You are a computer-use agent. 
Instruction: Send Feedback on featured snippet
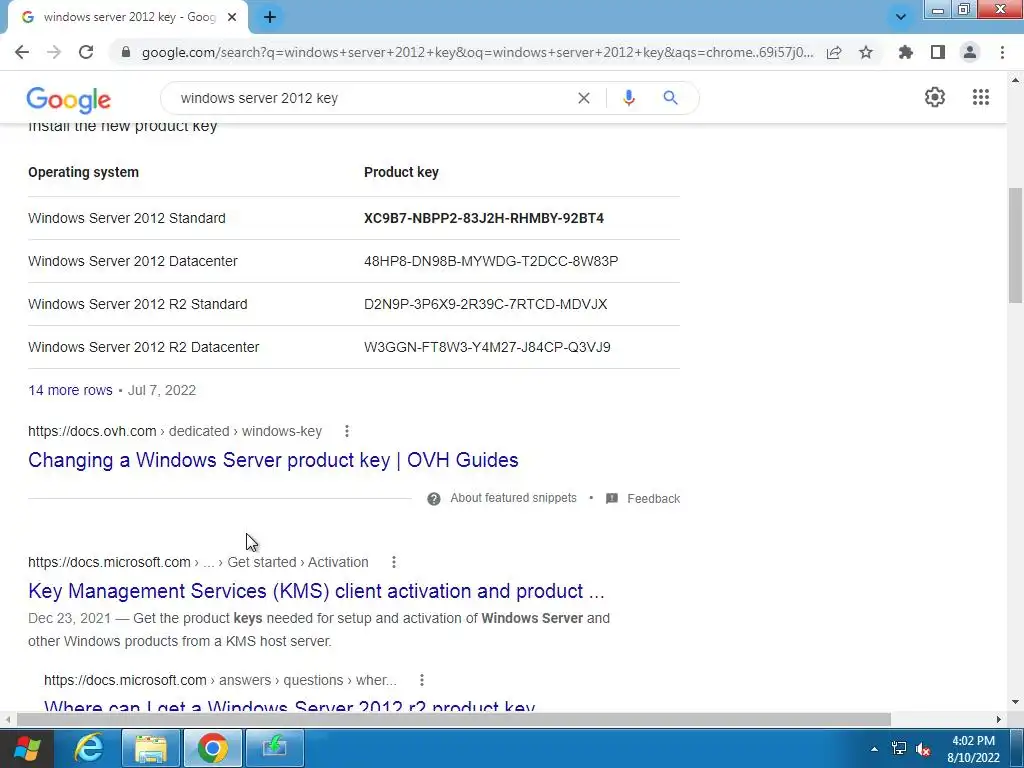click(653, 499)
